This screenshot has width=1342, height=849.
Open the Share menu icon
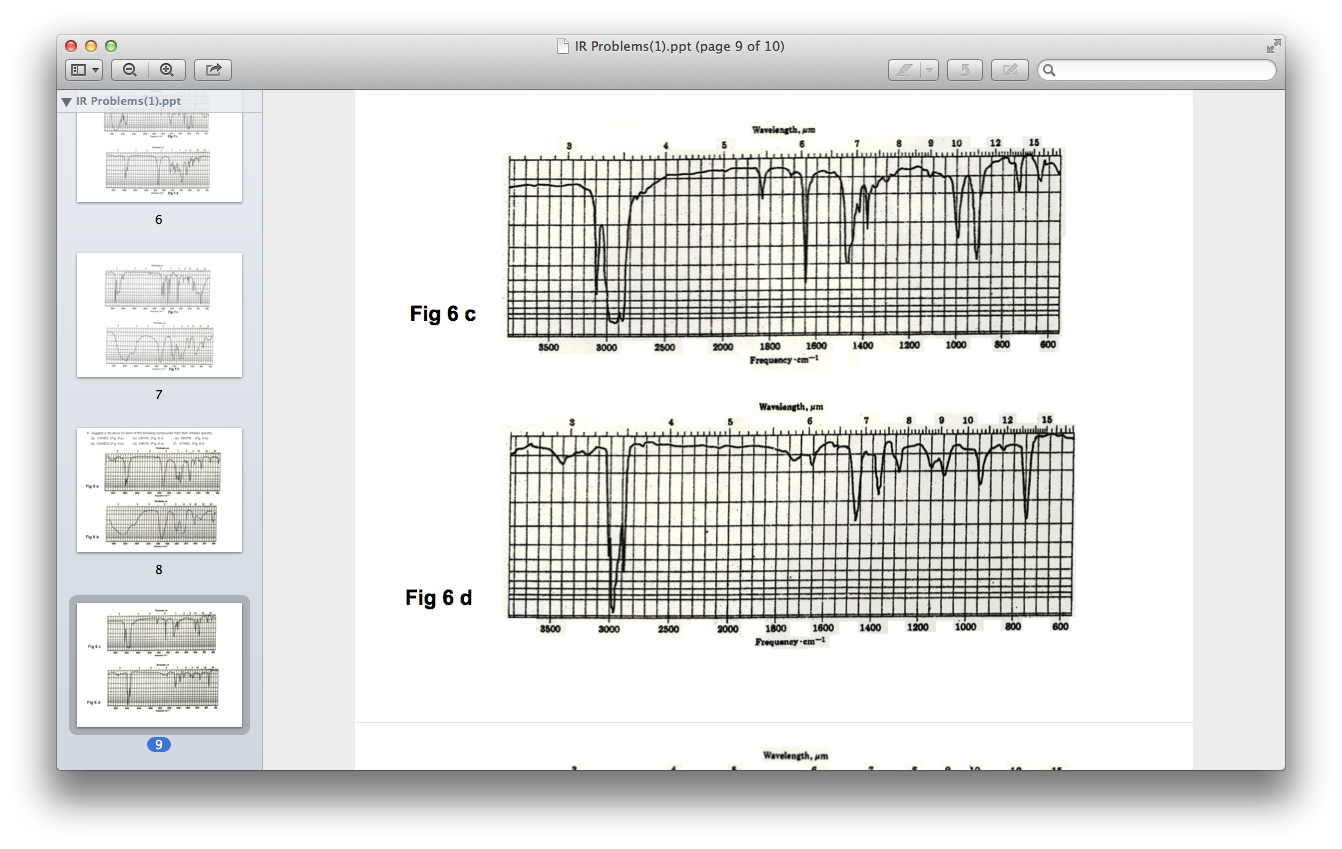click(212, 69)
